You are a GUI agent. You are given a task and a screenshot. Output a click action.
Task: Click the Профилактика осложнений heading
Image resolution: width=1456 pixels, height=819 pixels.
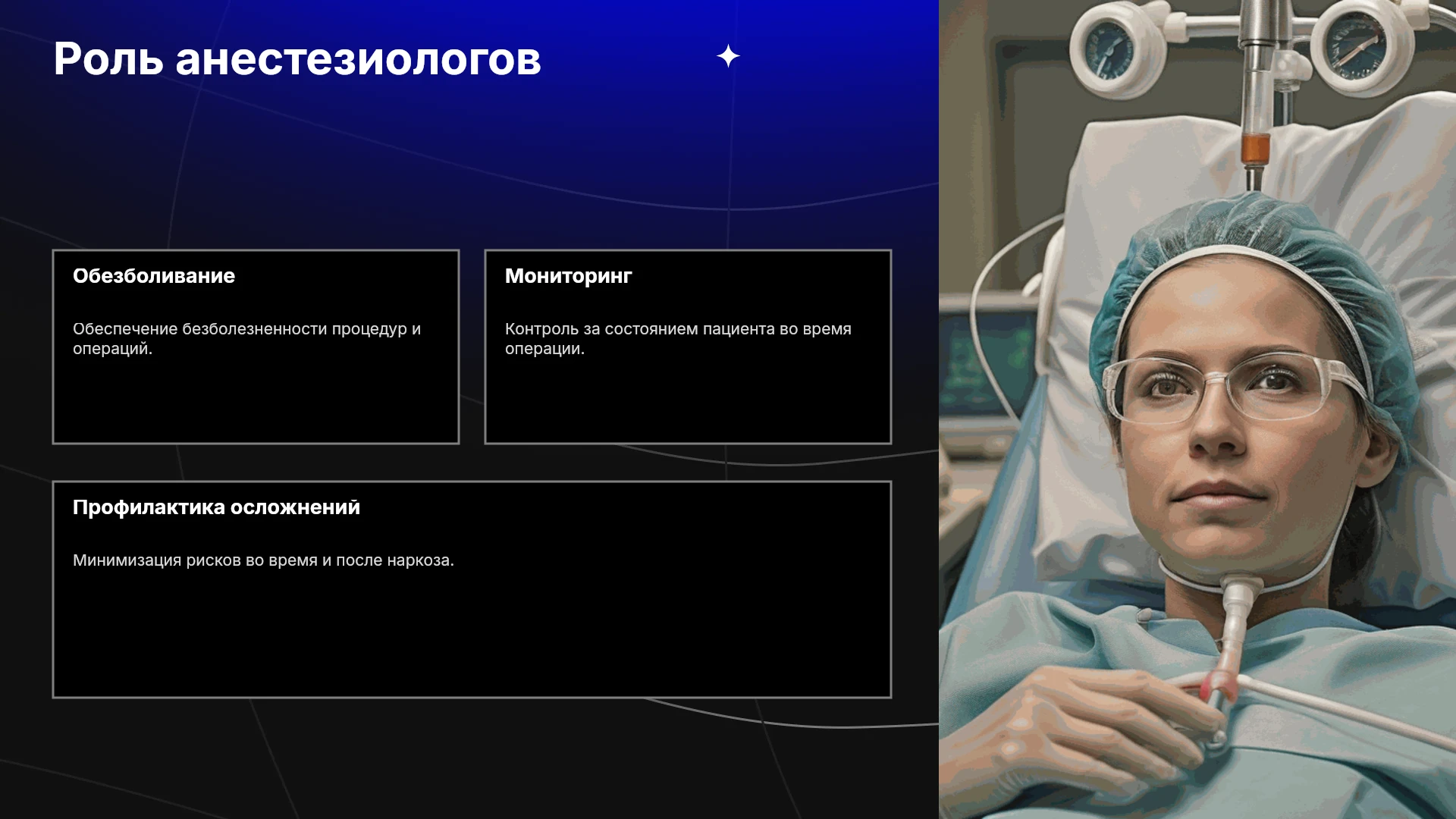(216, 507)
